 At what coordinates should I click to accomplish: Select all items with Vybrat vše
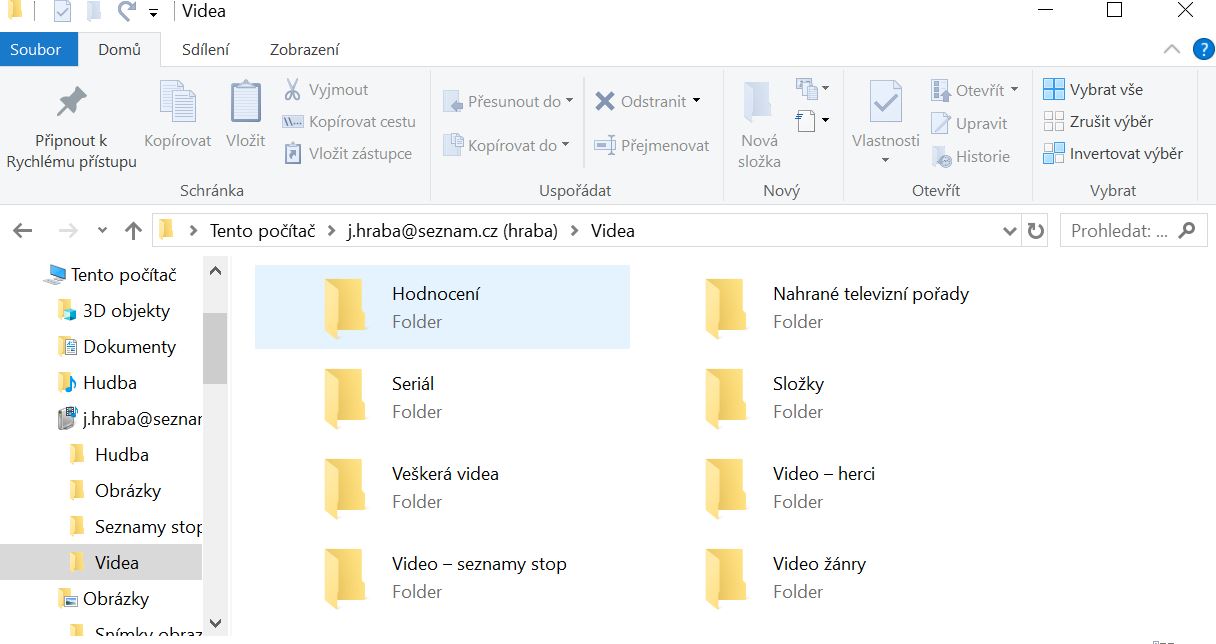pos(1093,89)
